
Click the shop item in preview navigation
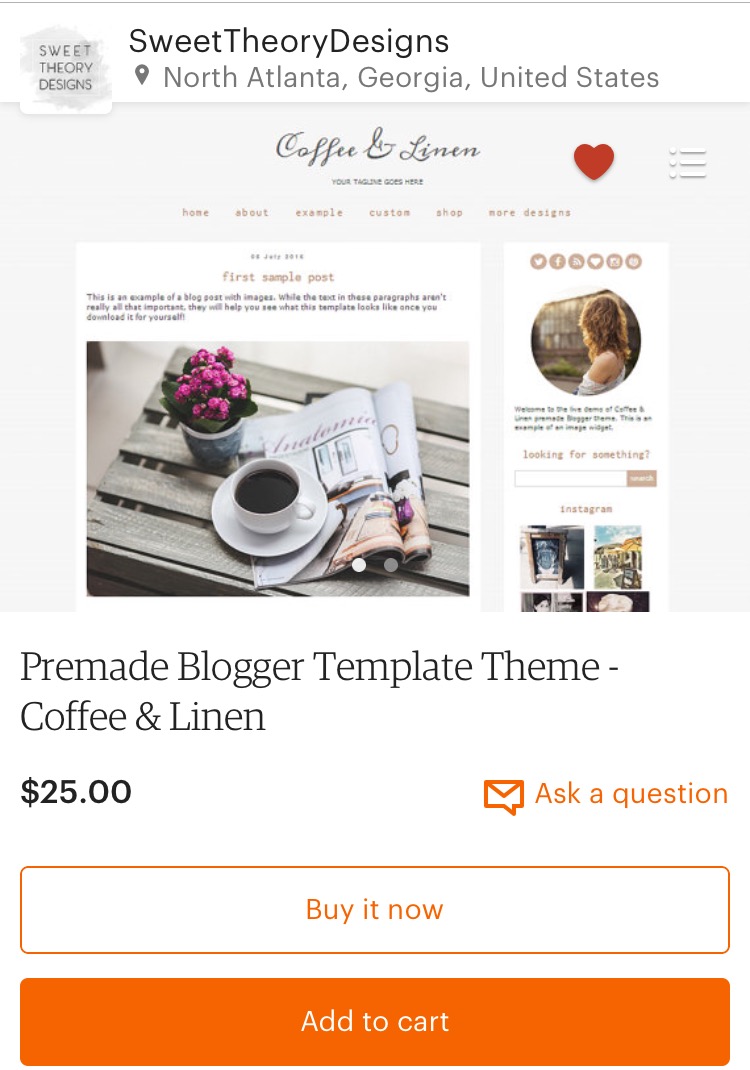[449, 212]
